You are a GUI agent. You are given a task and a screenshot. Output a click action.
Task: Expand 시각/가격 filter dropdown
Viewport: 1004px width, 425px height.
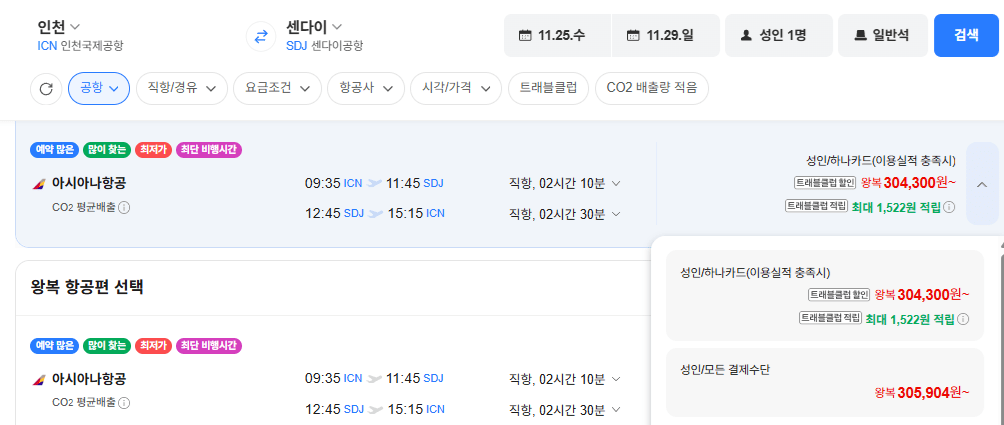[456, 88]
